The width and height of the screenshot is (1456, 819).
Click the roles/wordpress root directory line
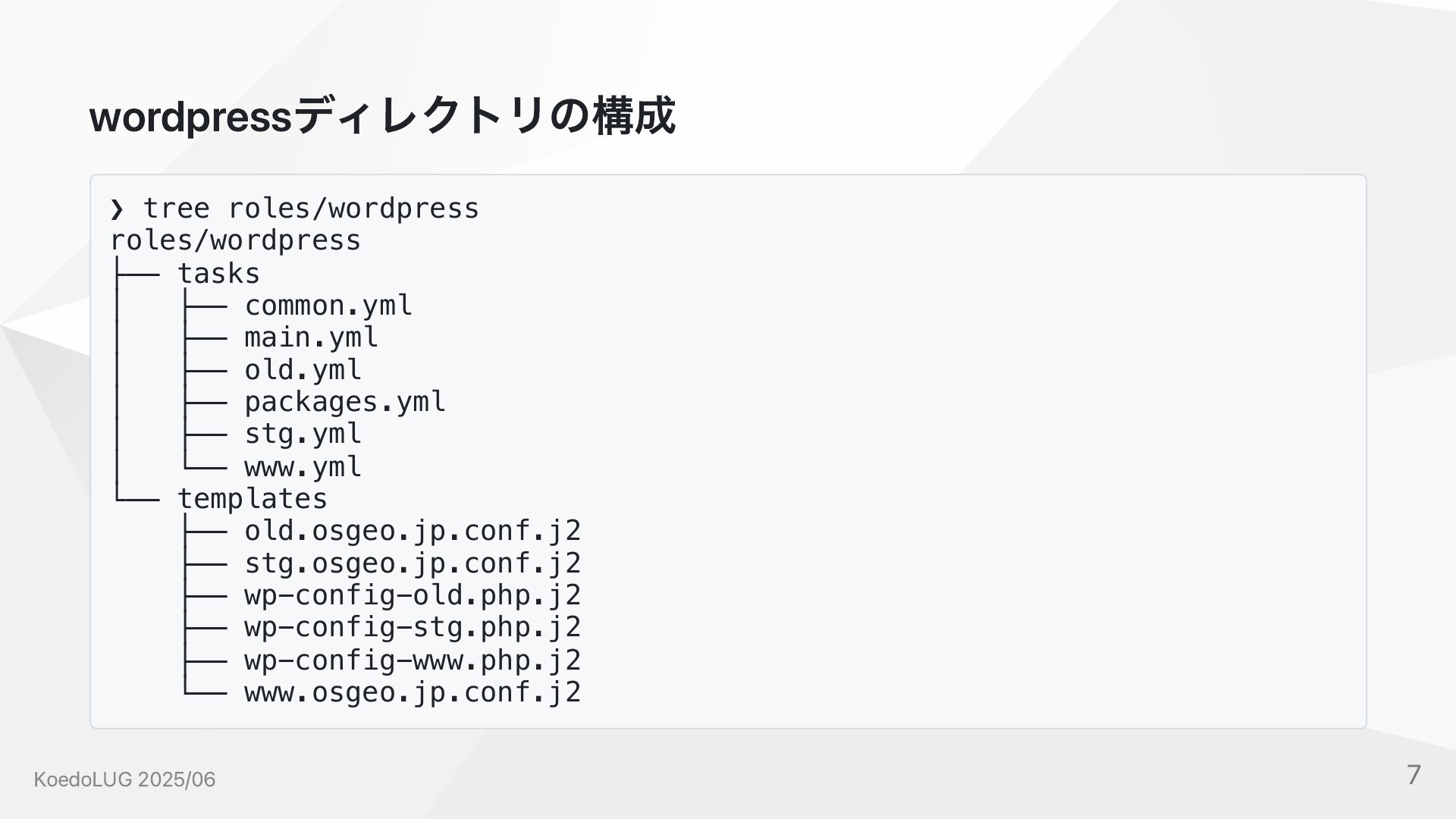[x=235, y=240]
